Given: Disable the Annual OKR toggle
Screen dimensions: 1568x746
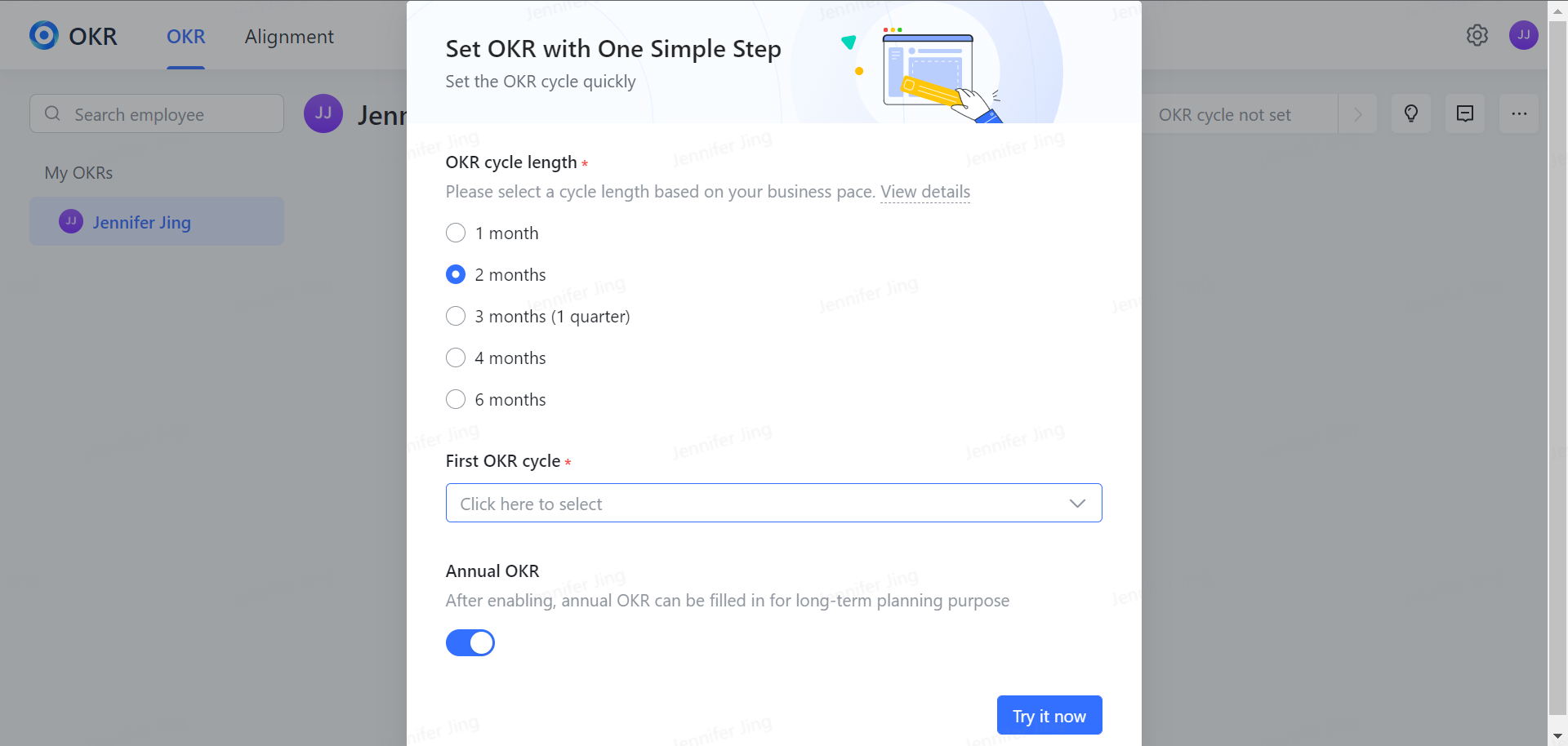Looking at the screenshot, I should click(x=470, y=642).
